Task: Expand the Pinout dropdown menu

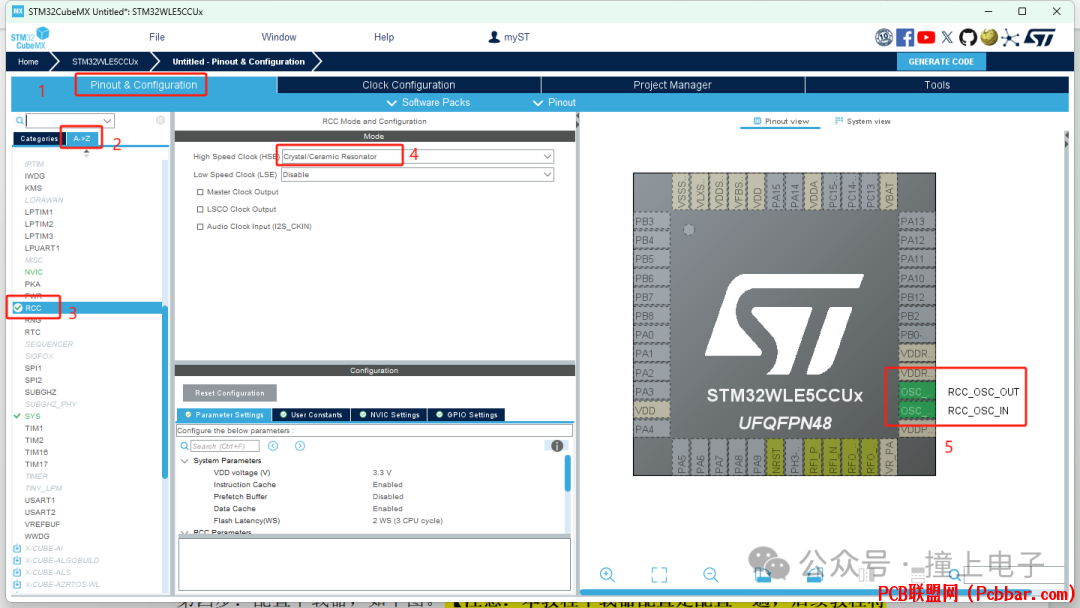Action: [x=554, y=103]
